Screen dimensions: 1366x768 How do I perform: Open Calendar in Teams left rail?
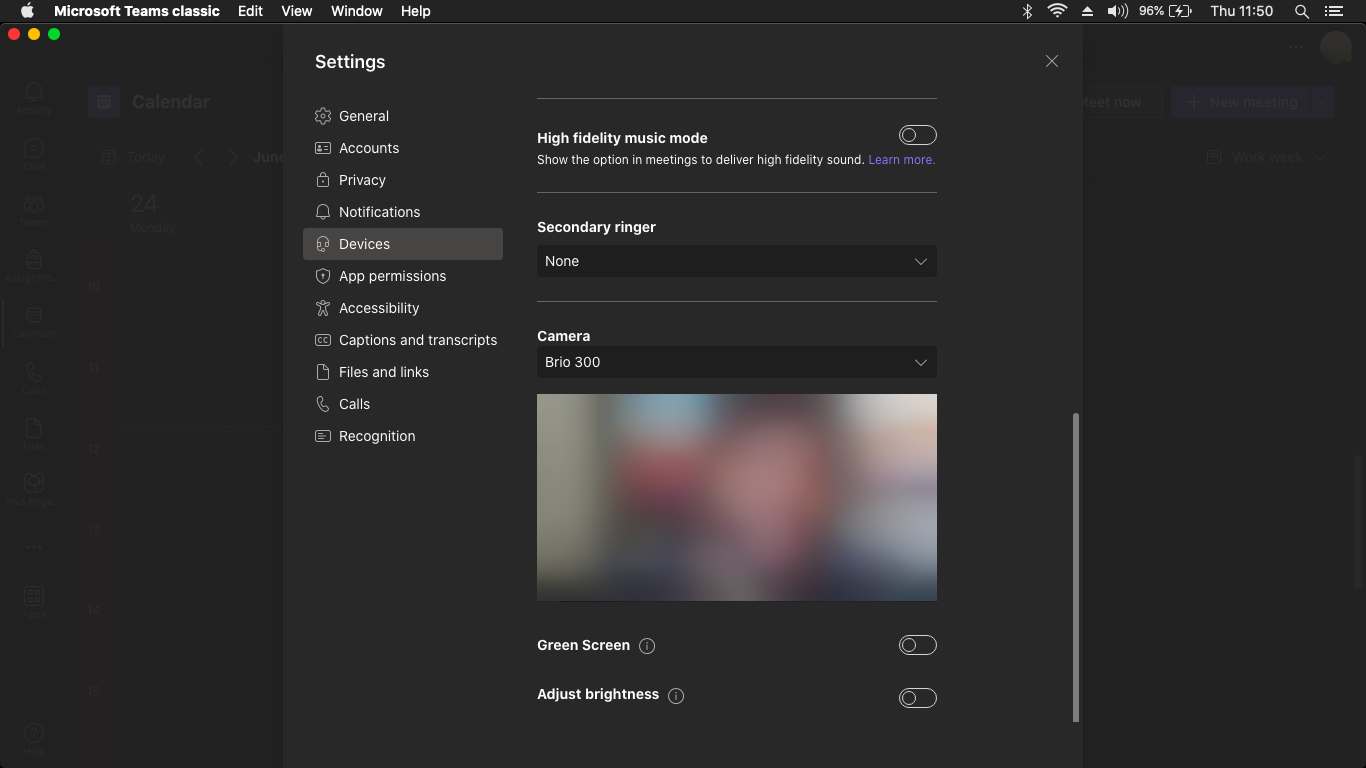[x=34, y=321]
